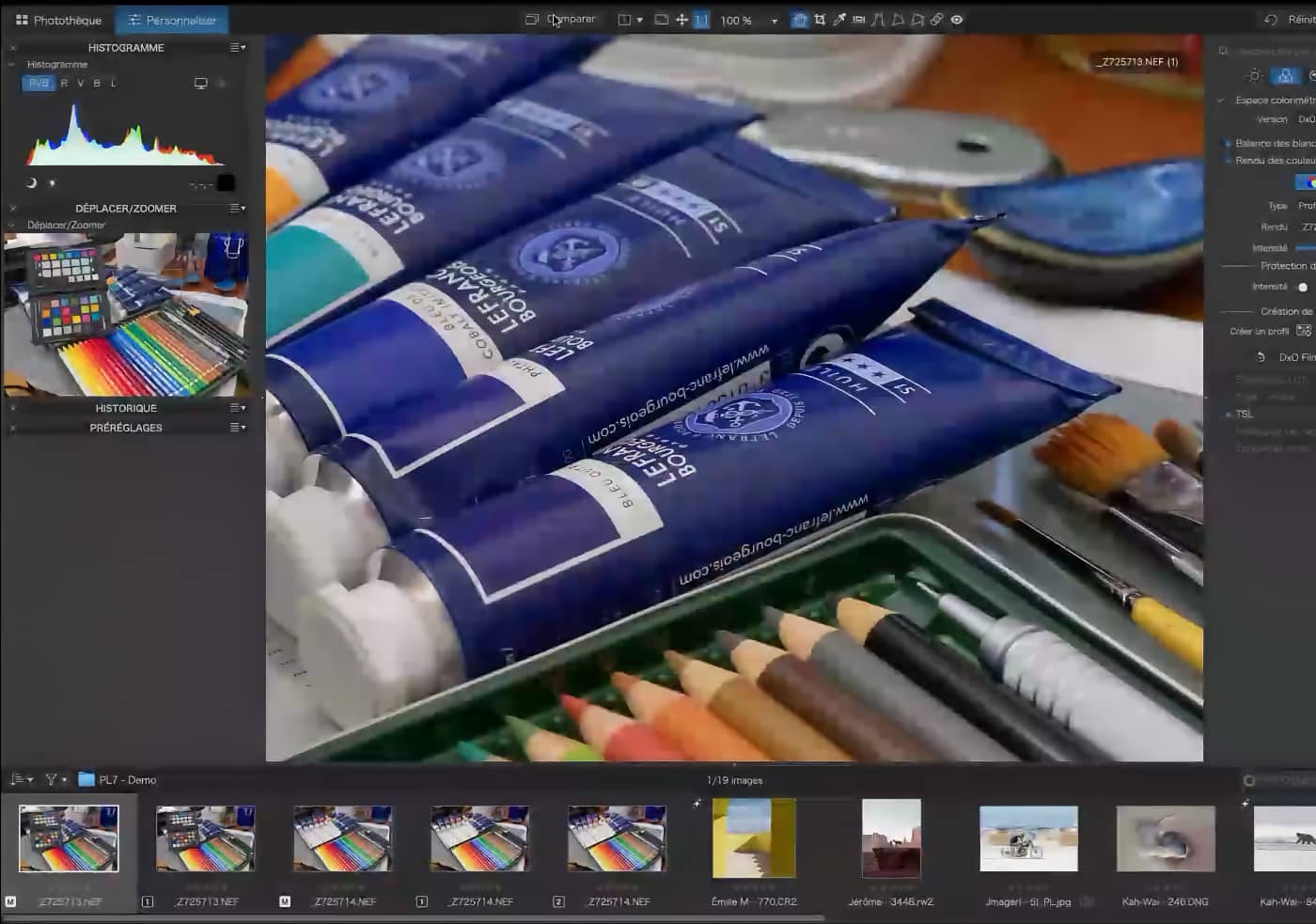Collapse the Histogramme section
The image size is (1316, 924).
click(x=12, y=65)
